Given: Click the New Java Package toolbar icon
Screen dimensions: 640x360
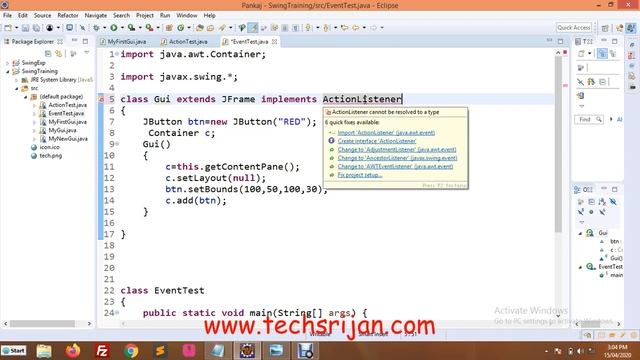Looking at the screenshot, I should (x=169, y=28).
